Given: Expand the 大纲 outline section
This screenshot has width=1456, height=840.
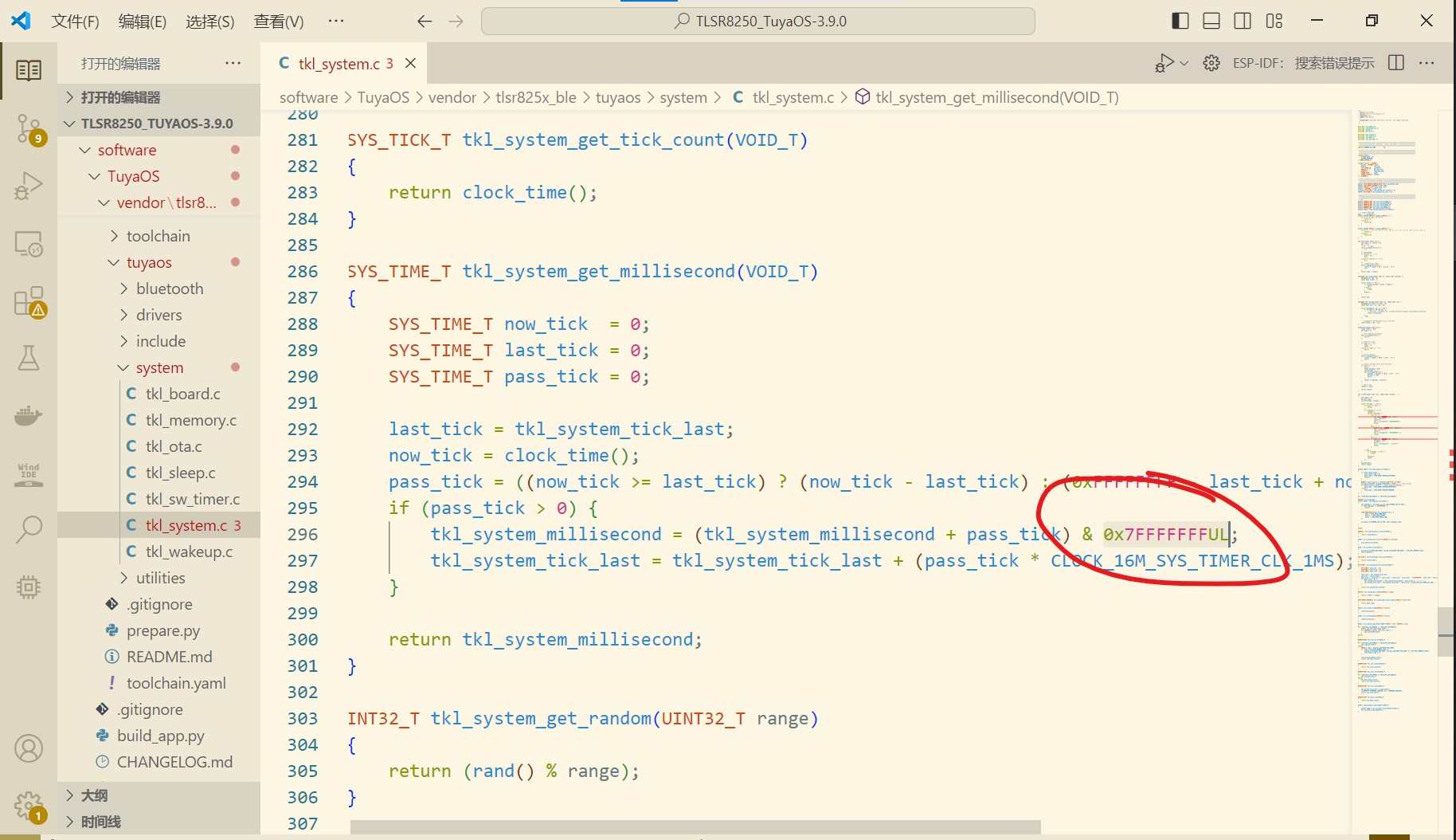Looking at the screenshot, I should 159,795.
